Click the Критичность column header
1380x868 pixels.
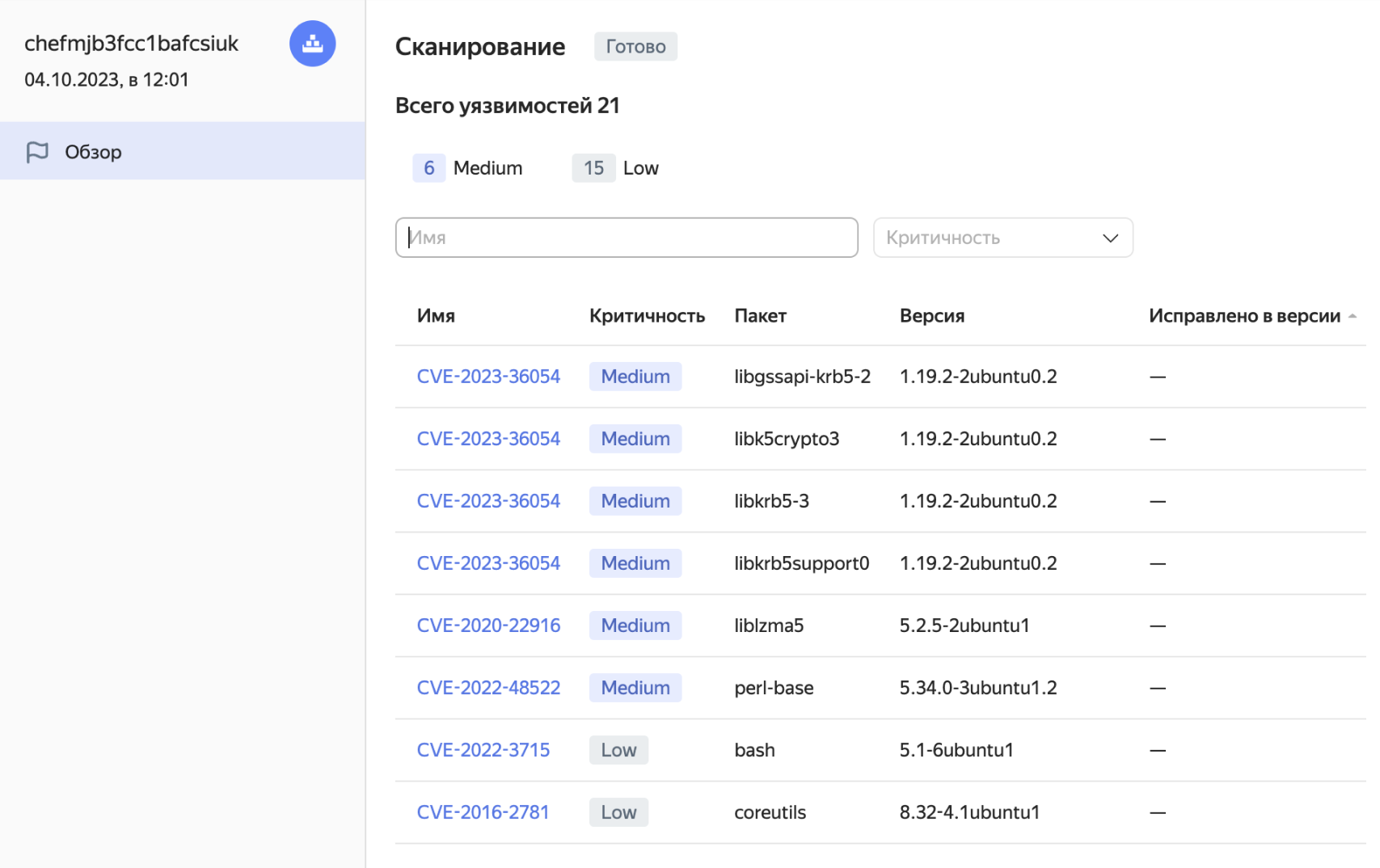click(x=647, y=316)
